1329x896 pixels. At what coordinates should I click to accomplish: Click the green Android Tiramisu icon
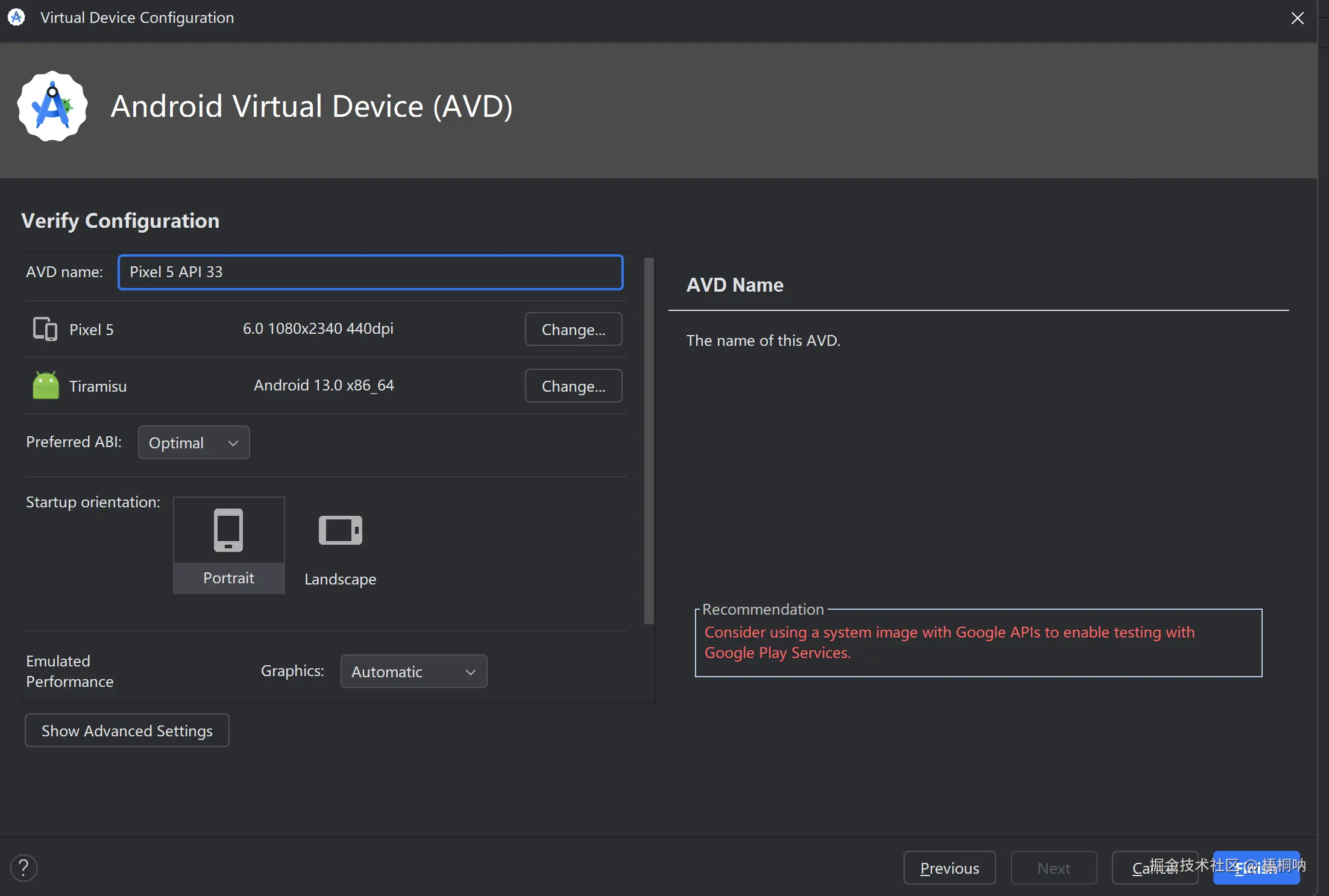[46, 385]
